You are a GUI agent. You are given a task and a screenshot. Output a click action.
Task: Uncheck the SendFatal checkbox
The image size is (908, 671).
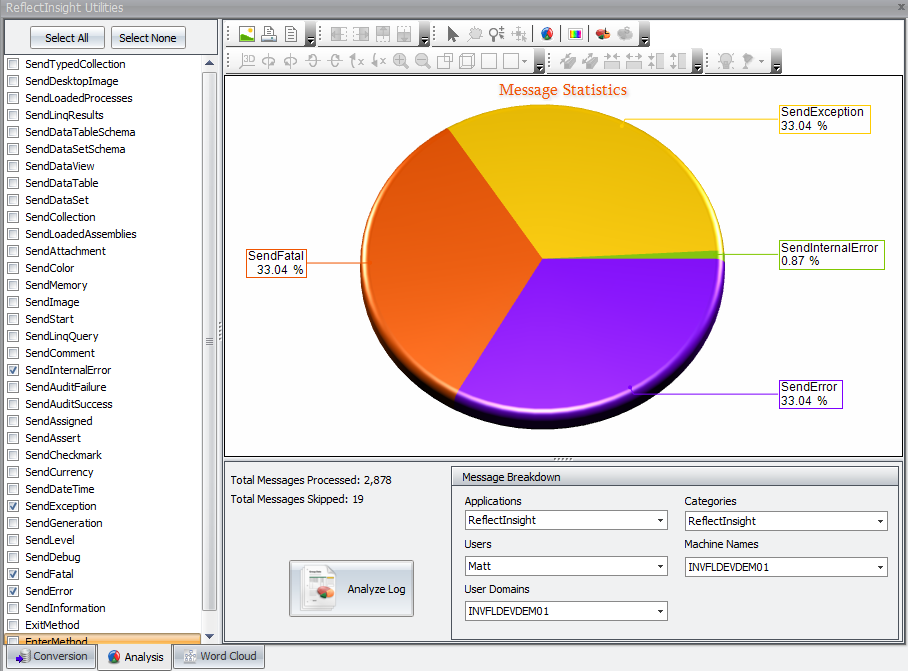[13, 574]
